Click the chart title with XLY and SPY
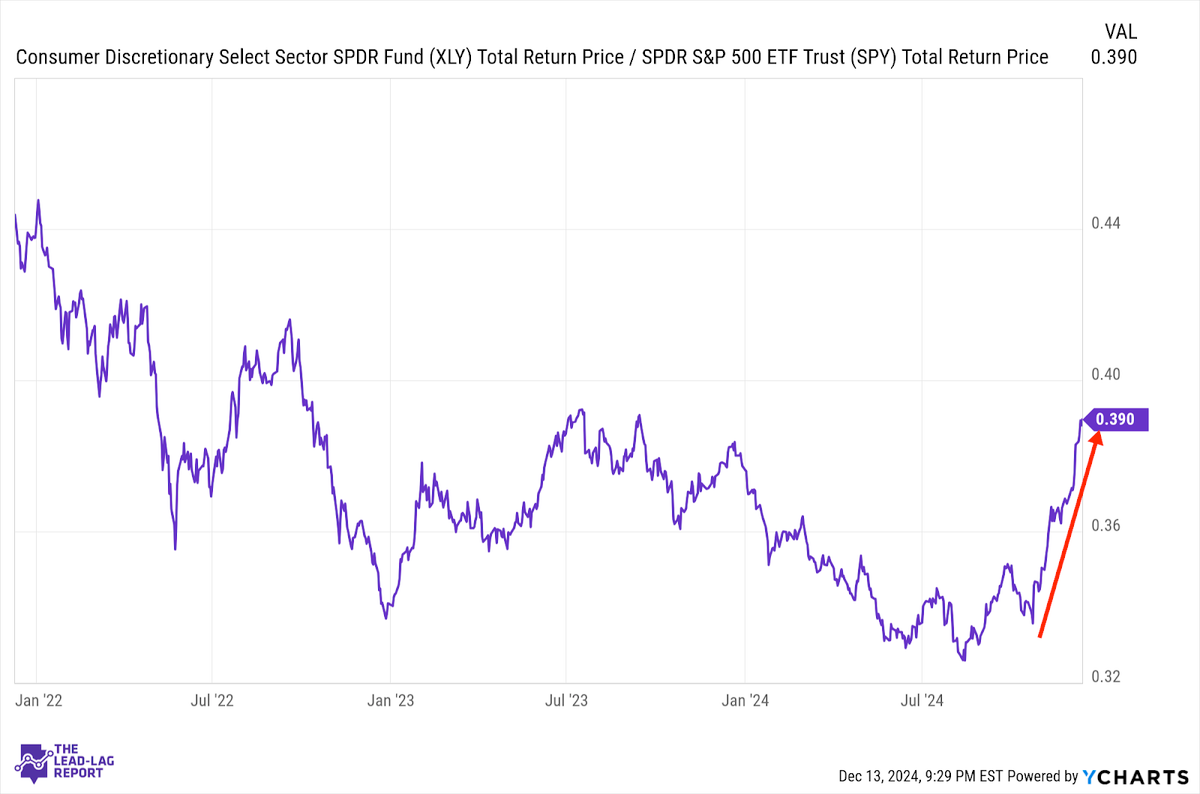Viewport: 1200px width, 794px height. click(x=532, y=57)
